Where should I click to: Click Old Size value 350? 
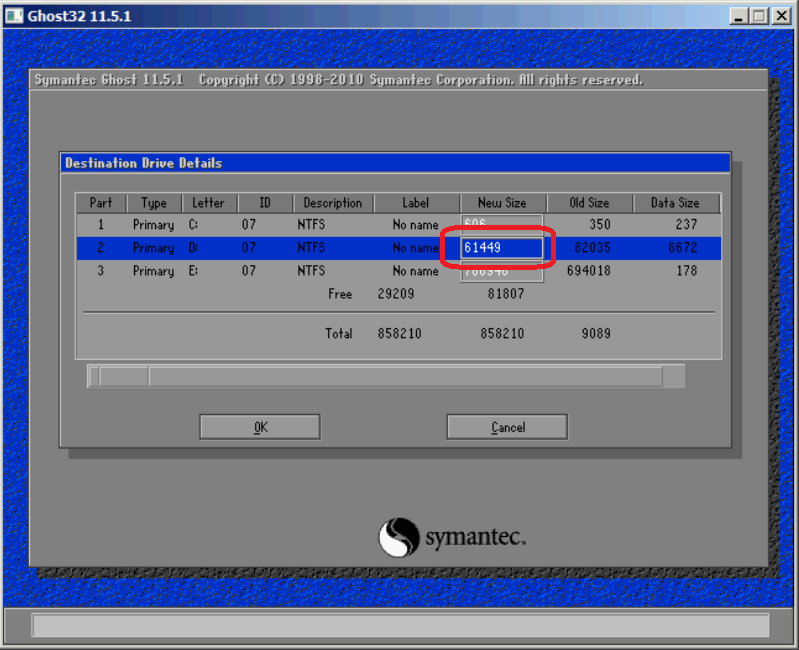[600, 225]
